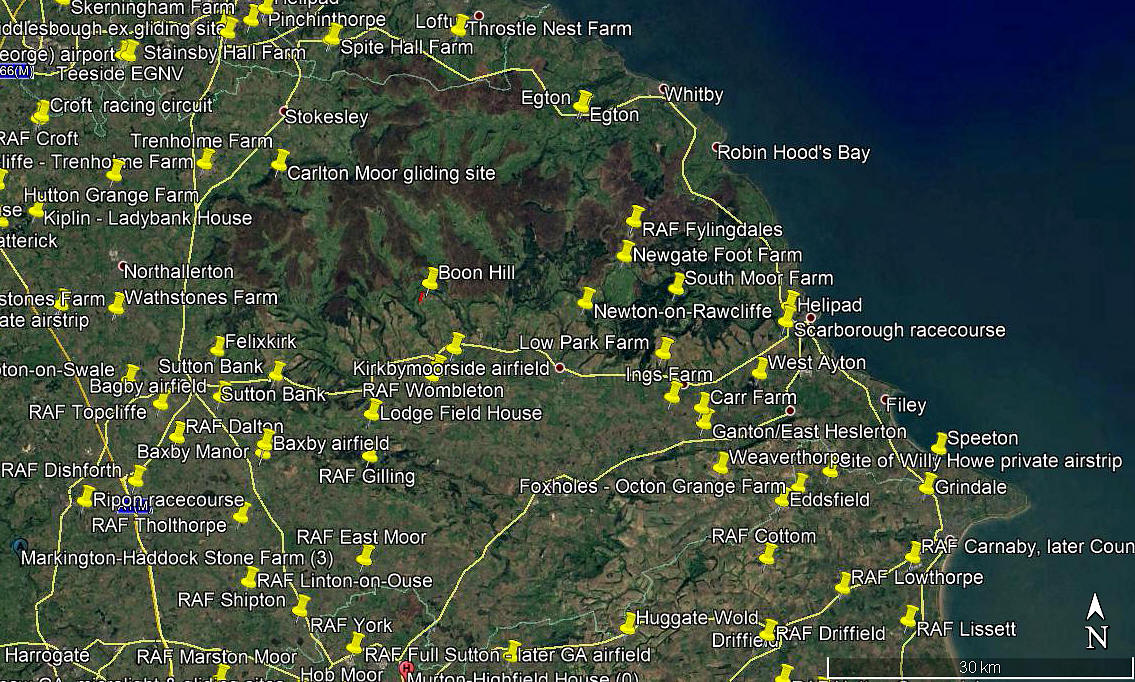1135x682 pixels.
Task: Select the Northallerton town marker dot
Action: click(123, 266)
